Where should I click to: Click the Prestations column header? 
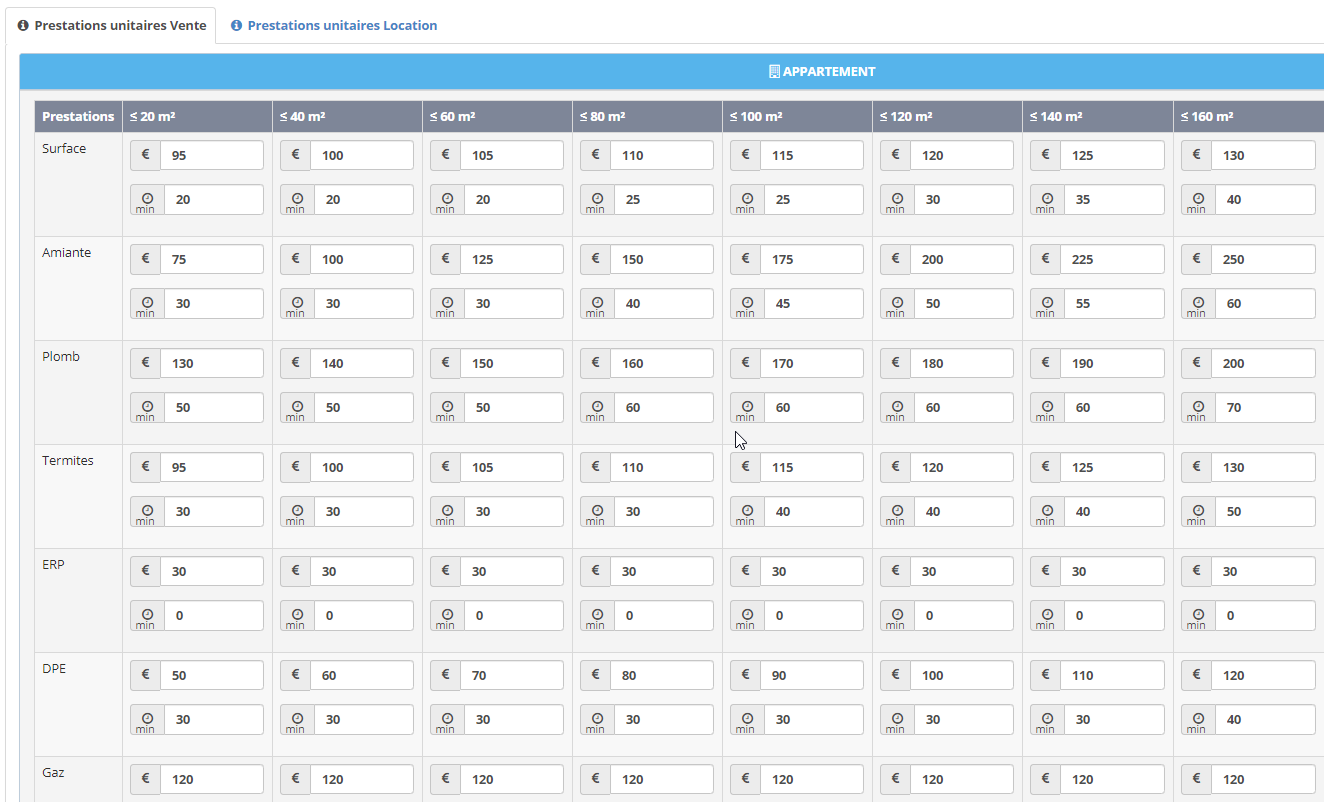[x=78, y=116]
